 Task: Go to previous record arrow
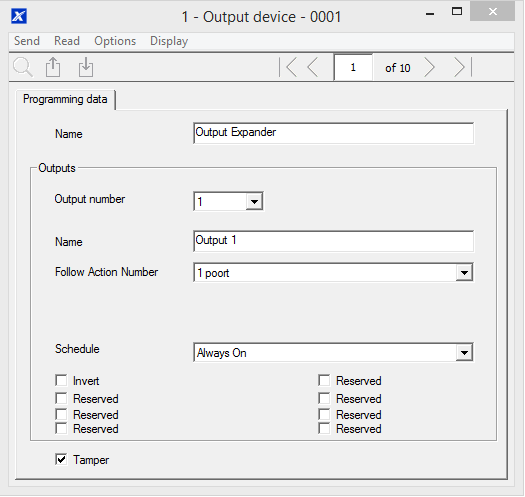point(313,67)
